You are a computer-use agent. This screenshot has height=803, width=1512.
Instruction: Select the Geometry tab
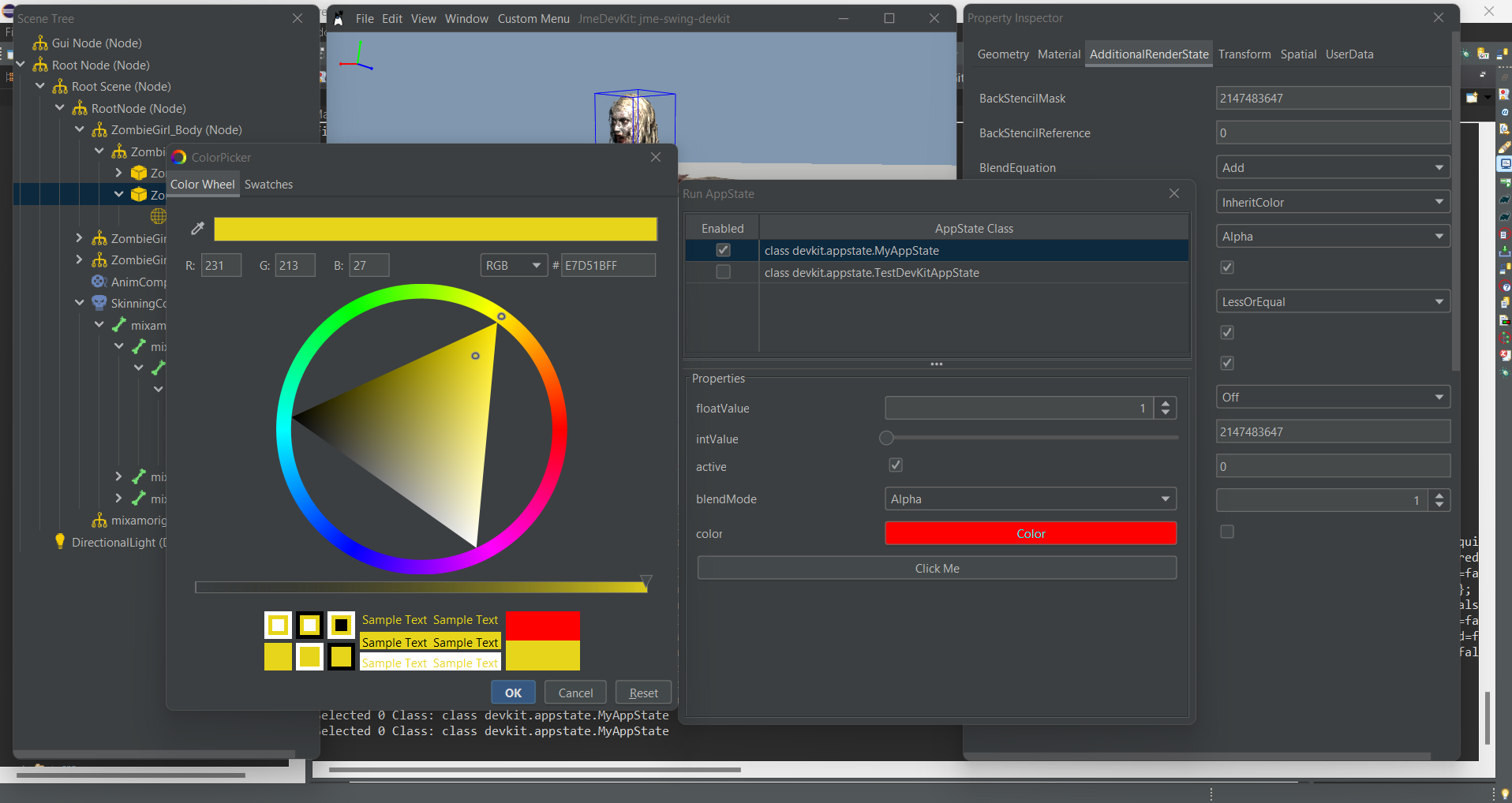(x=1003, y=54)
